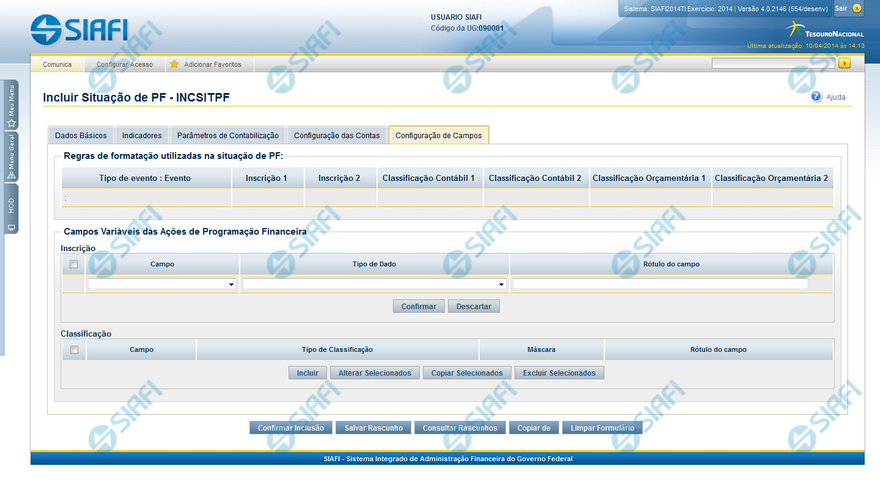Click the Incluir button under Classificação
This screenshot has width=880, height=487.
pos(307,373)
